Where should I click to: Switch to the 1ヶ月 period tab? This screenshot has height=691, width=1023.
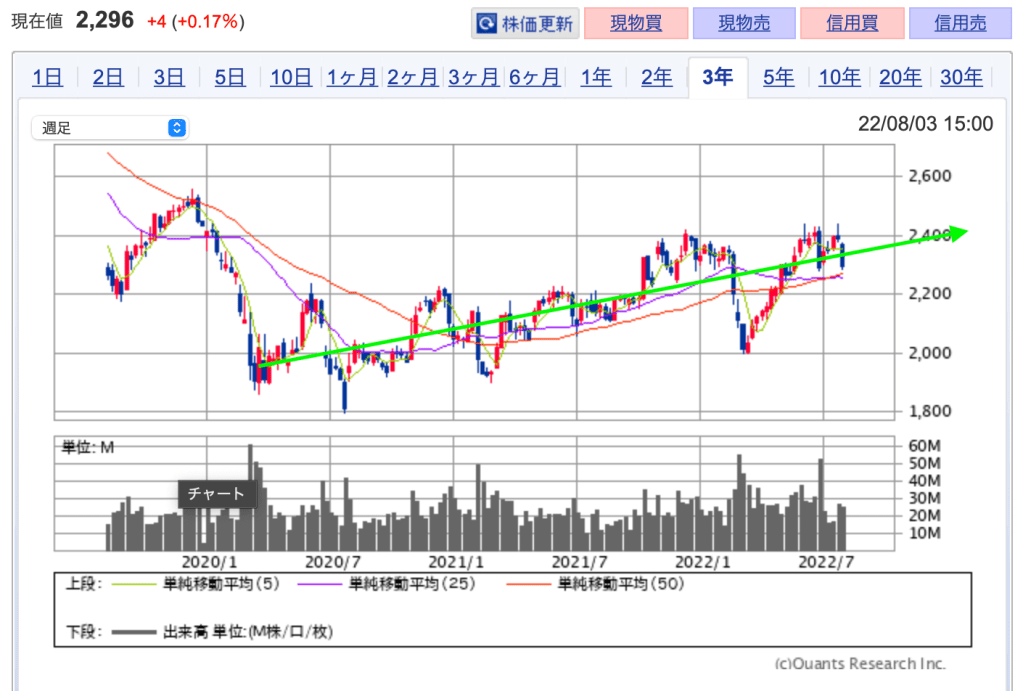[x=352, y=78]
